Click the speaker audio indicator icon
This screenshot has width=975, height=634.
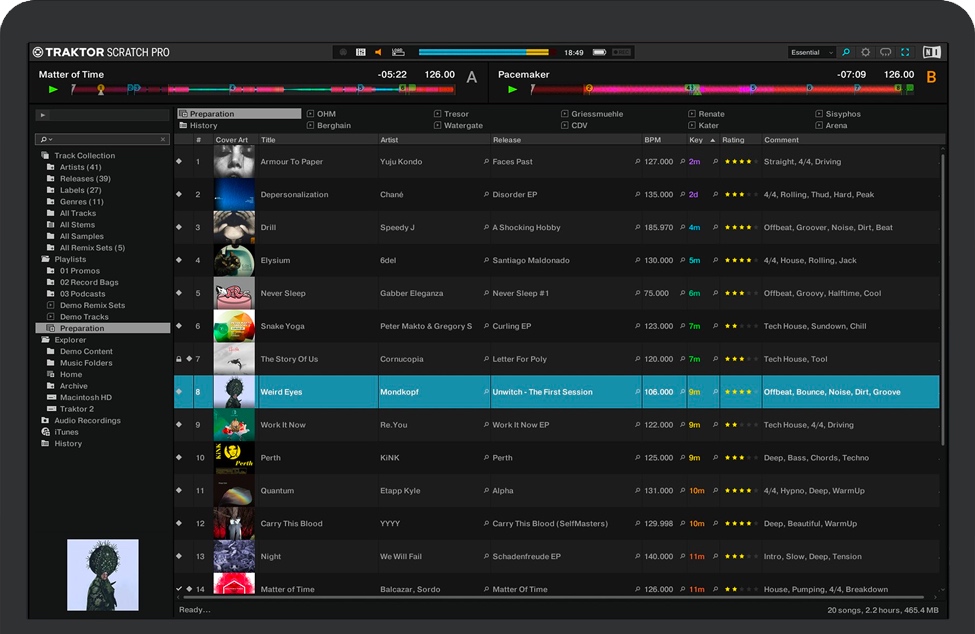coord(378,52)
